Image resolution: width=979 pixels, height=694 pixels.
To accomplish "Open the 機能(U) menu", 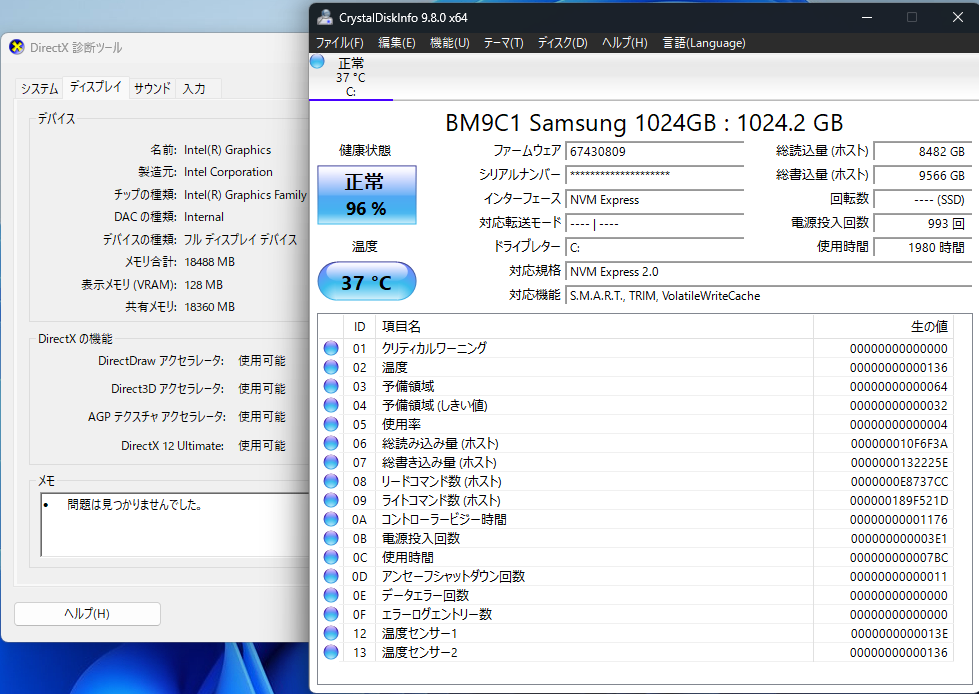I will coord(450,43).
